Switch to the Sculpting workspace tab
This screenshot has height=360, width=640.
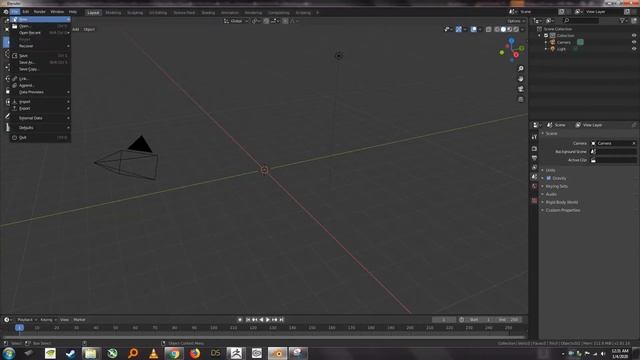click(135, 13)
